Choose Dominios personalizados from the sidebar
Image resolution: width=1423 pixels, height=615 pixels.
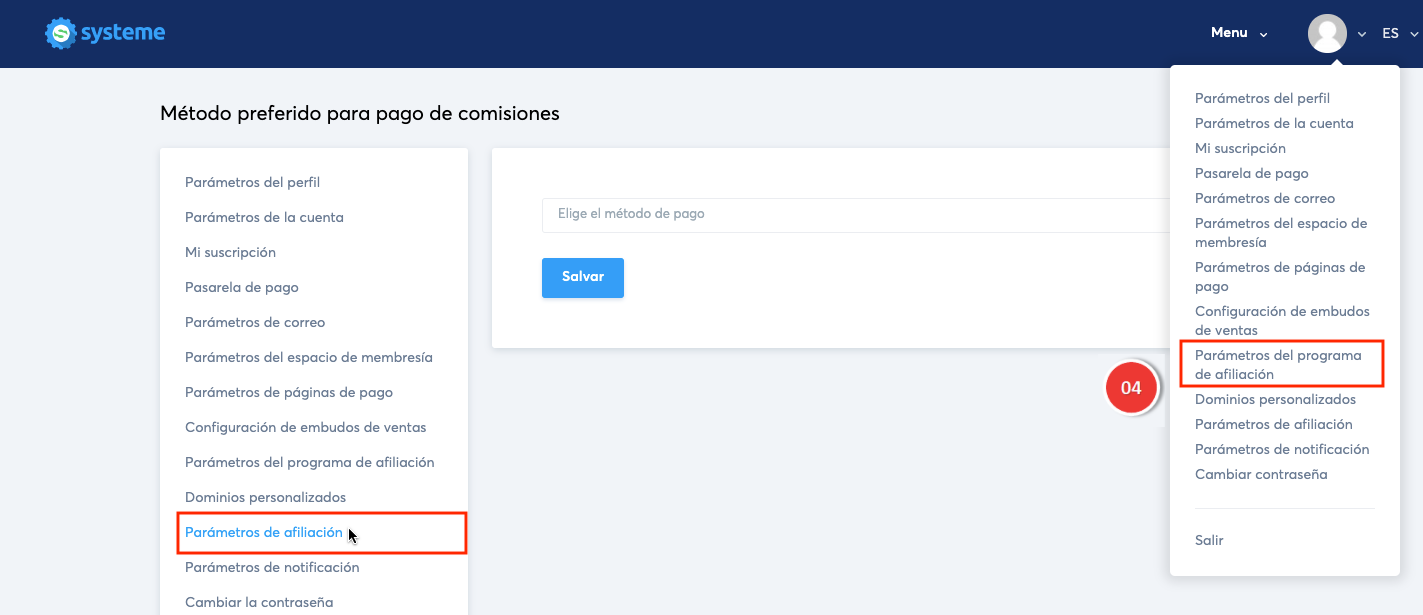point(265,497)
